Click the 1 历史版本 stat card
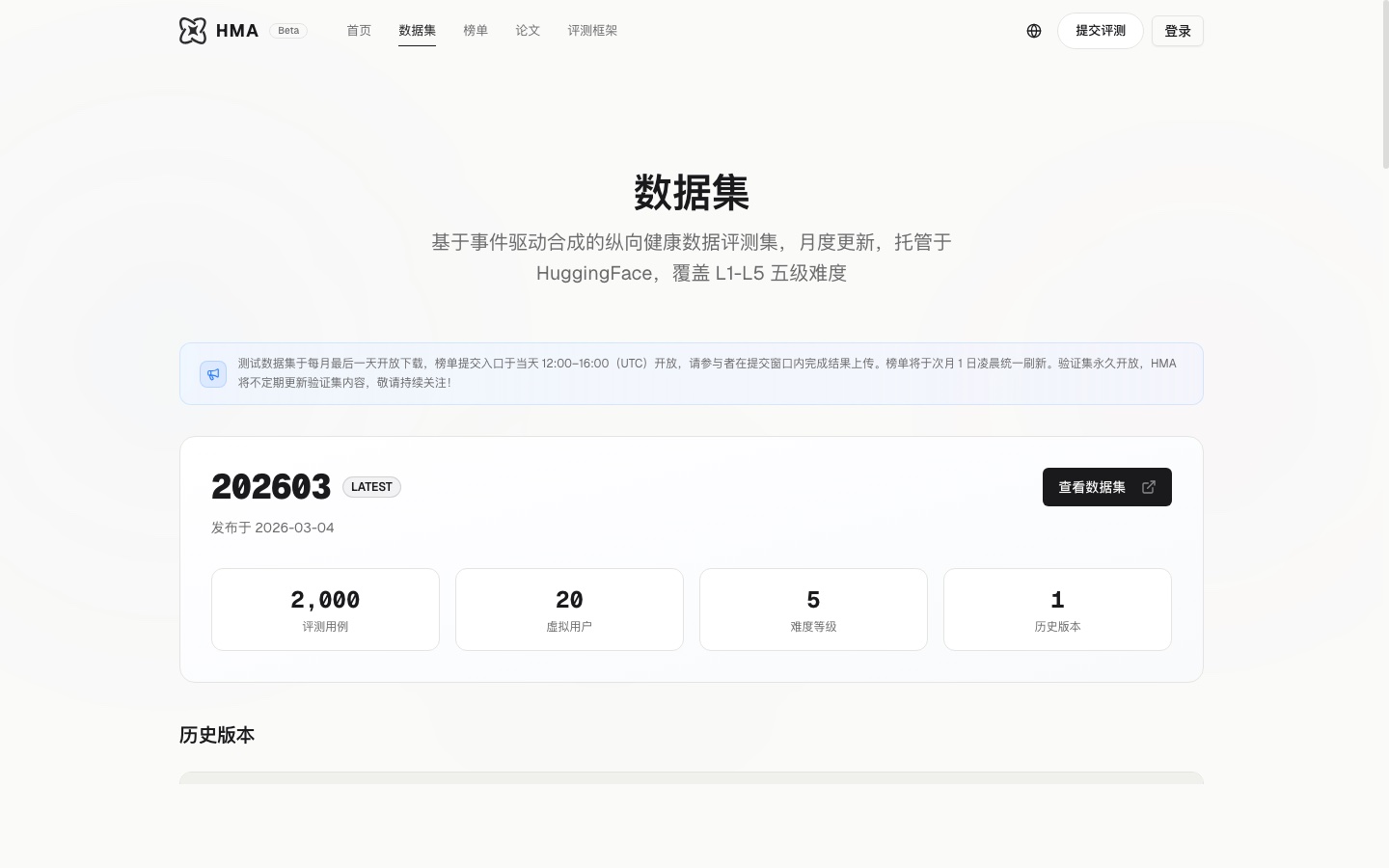1389x868 pixels. pos(1057,610)
